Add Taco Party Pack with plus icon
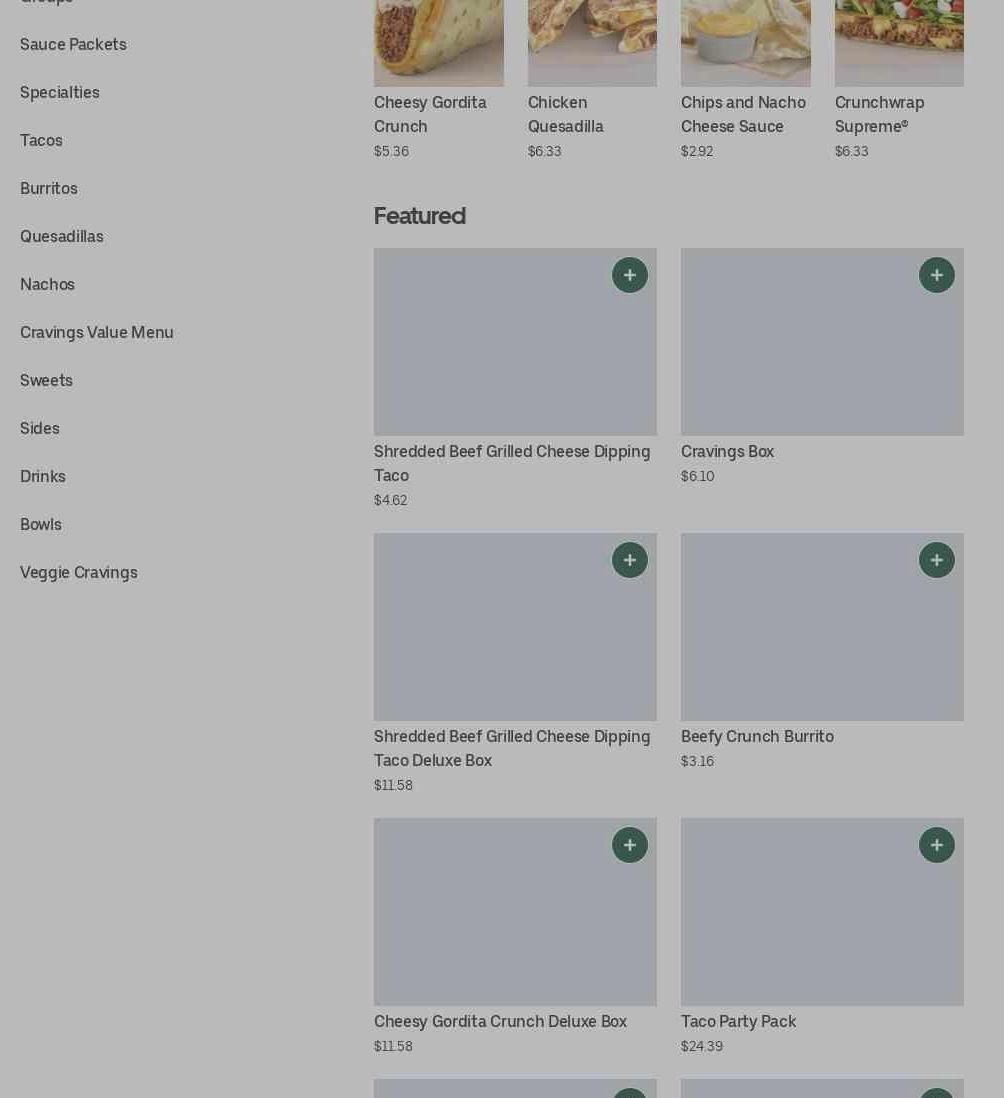The image size is (1004, 1098). click(x=936, y=845)
